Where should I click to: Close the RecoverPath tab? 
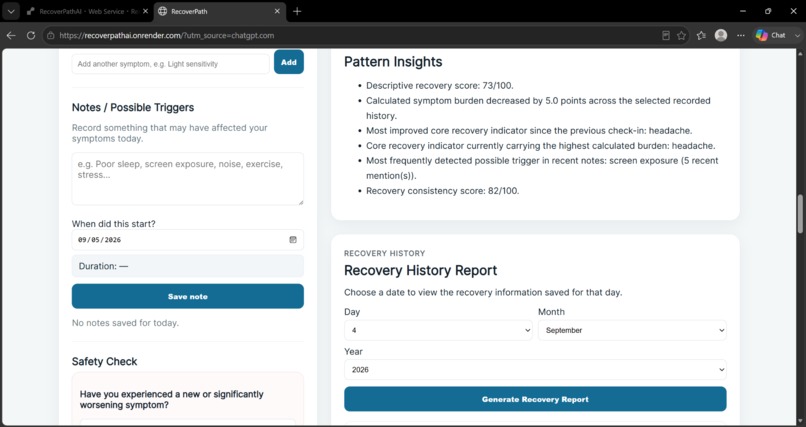click(x=278, y=11)
